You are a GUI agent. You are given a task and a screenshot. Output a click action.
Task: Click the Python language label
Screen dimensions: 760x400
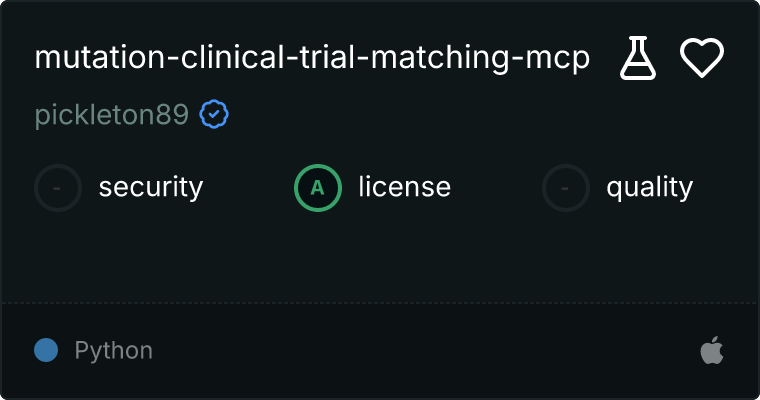click(113, 350)
